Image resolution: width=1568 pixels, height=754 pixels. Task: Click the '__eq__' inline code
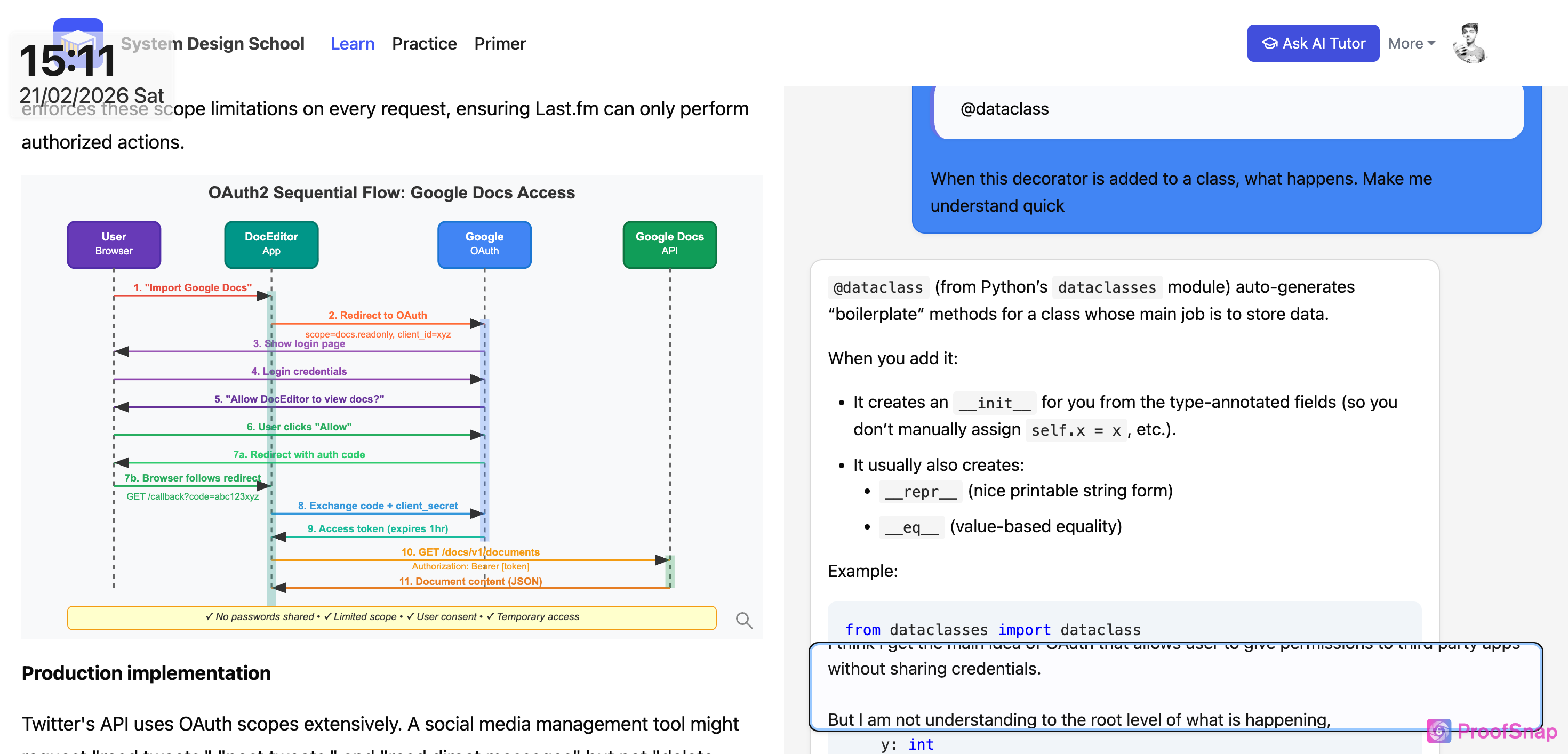[911, 527]
